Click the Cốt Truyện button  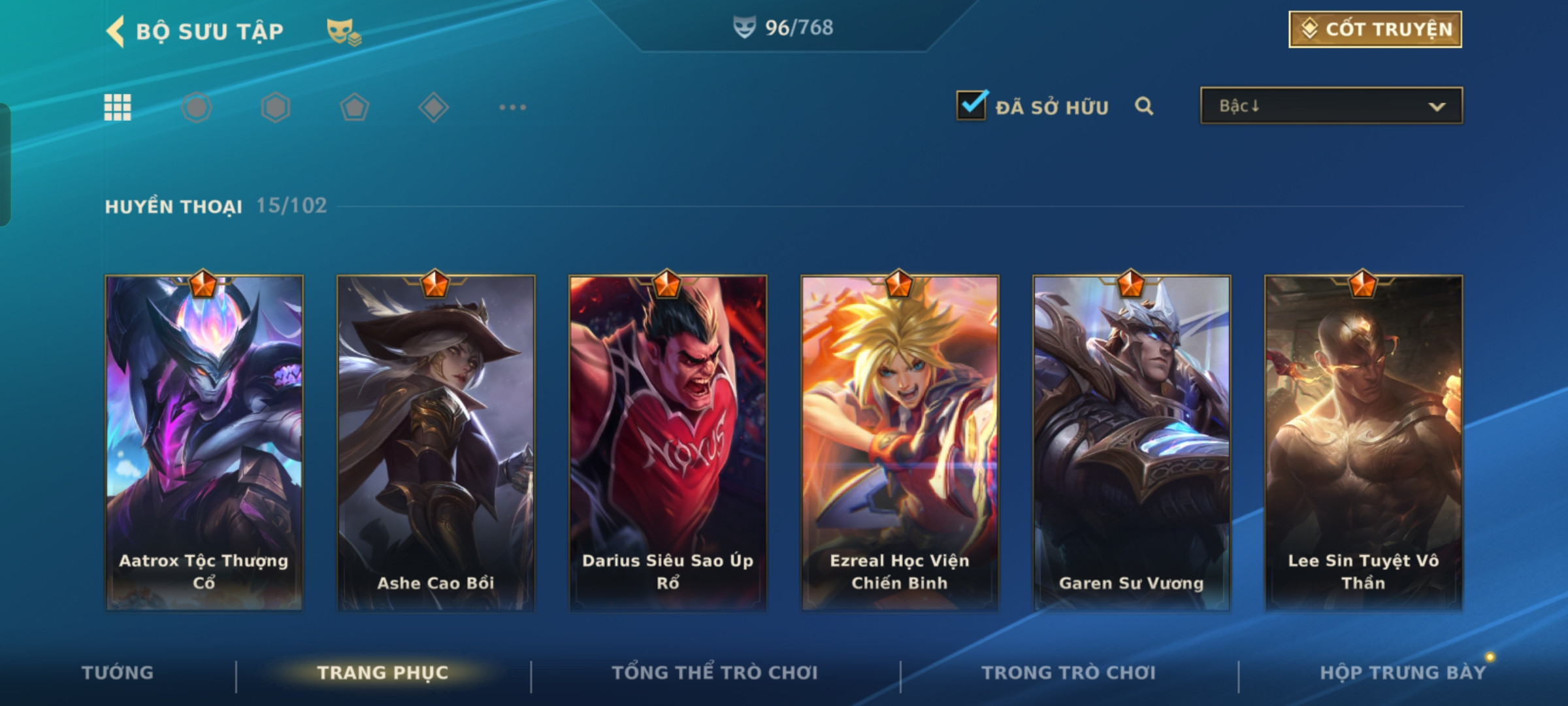[x=1375, y=29]
